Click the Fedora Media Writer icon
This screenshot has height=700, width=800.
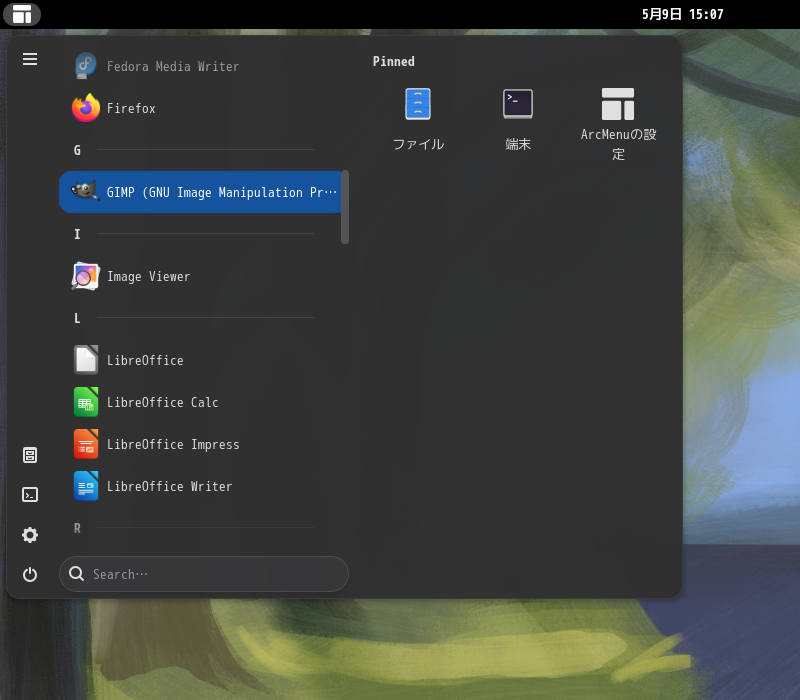click(x=86, y=66)
